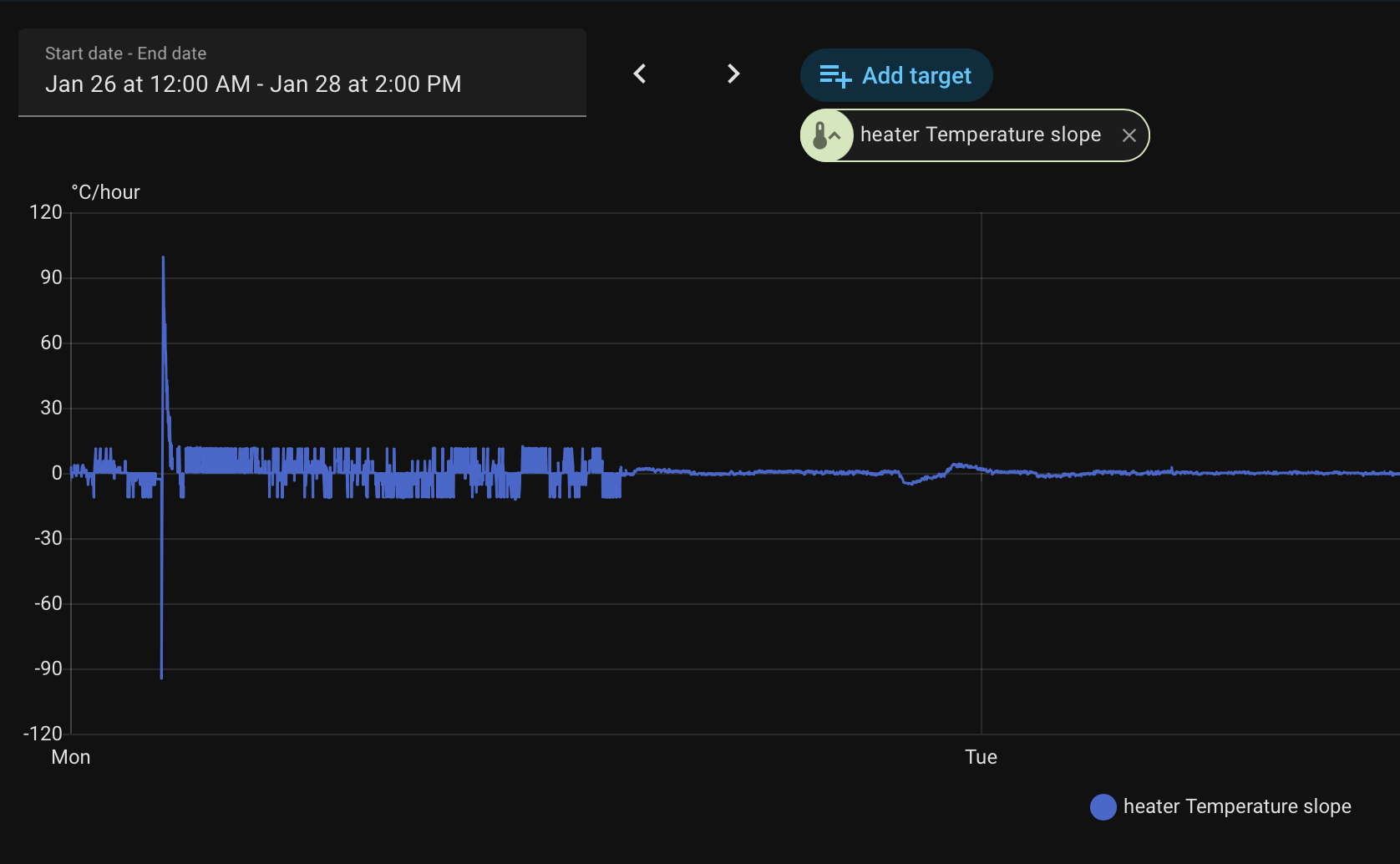The height and width of the screenshot is (864, 1400).
Task: Click the bottom of the negative spike
Action: (161, 676)
